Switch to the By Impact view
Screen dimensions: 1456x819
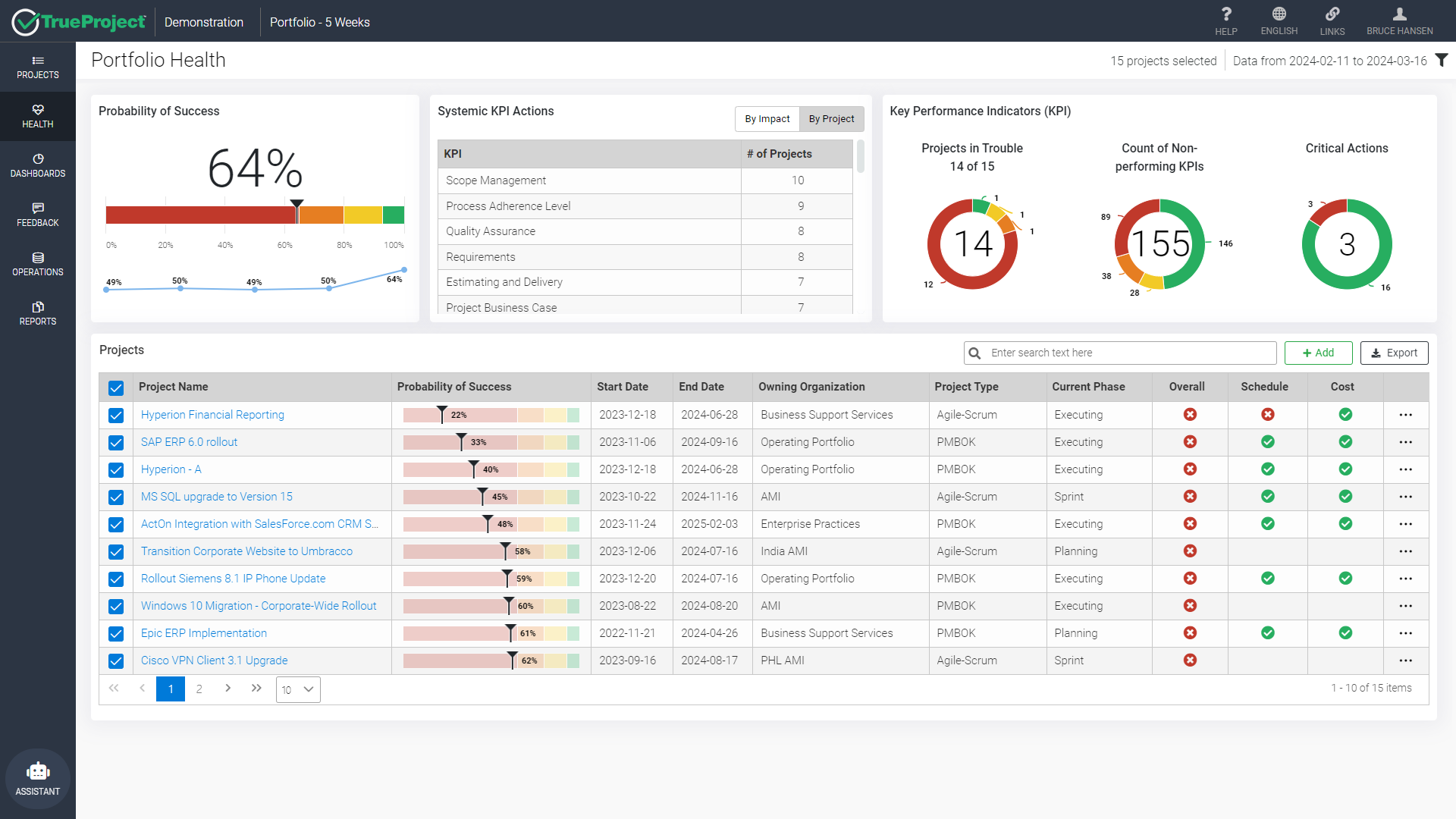coord(767,119)
